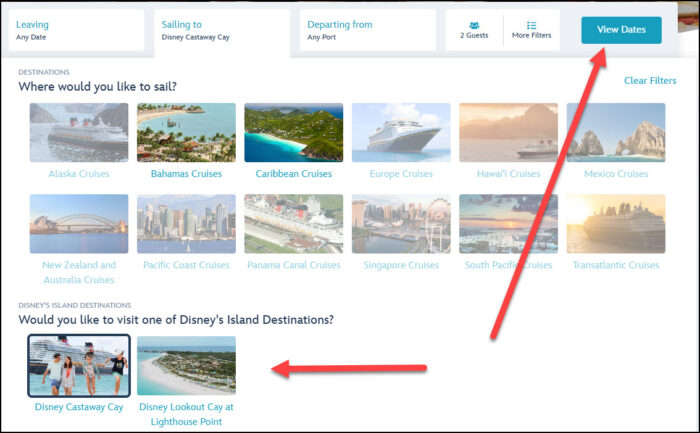Click the Alaska Cruises text label
This screenshot has width=700, height=433.
pos(79,174)
